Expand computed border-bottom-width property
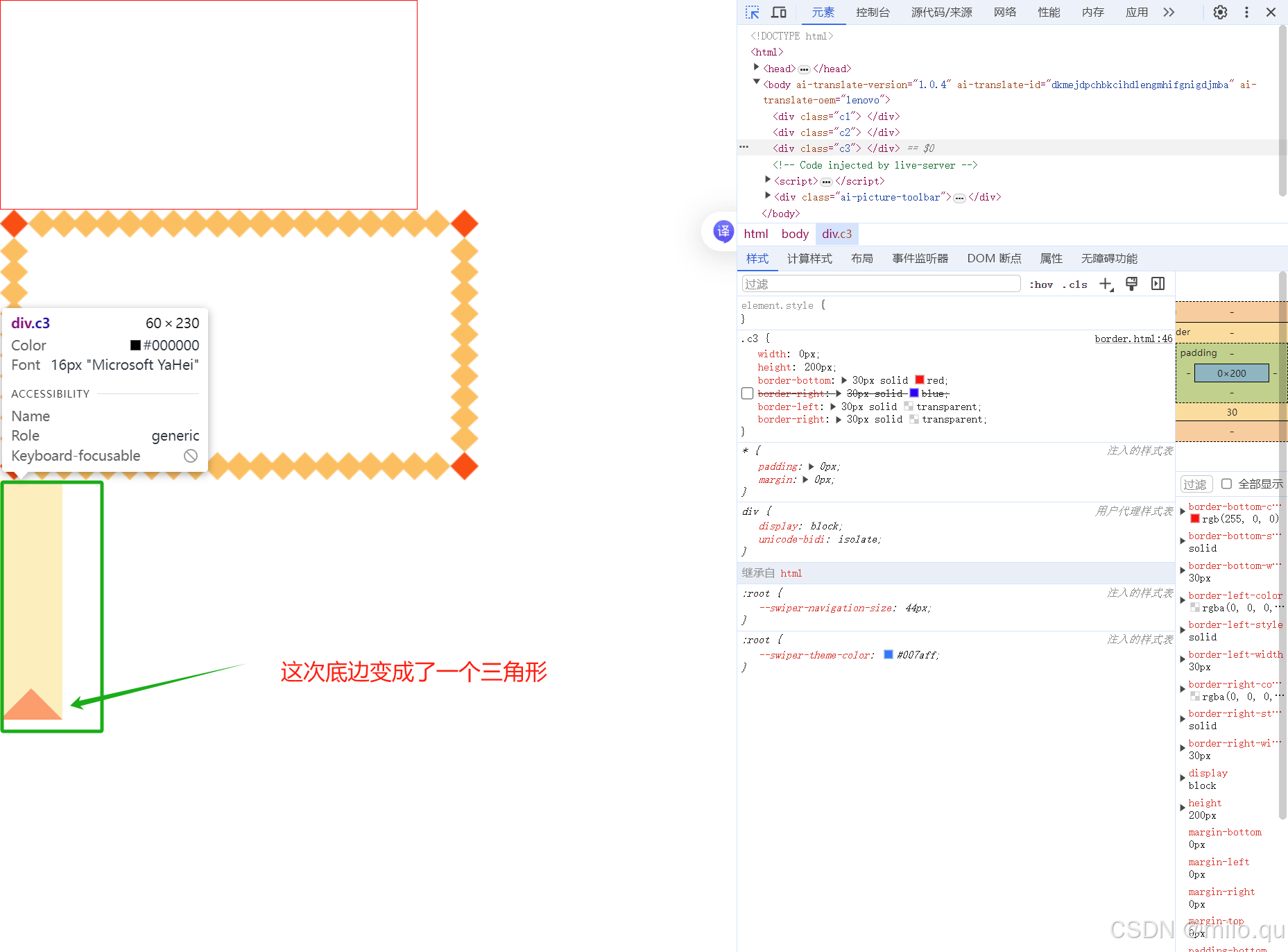Viewport: 1288px width, 952px height. (x=1183, y=570)
